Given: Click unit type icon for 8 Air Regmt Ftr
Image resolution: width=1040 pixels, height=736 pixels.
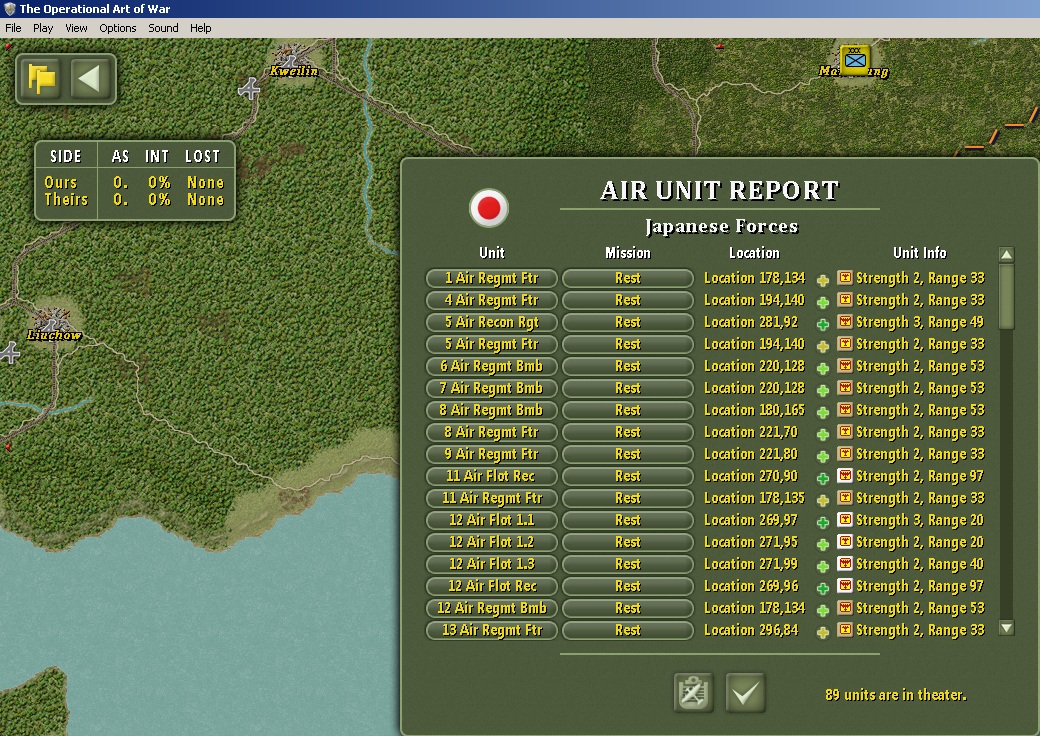Looking at the screenshot, I should tap(844, 432).
